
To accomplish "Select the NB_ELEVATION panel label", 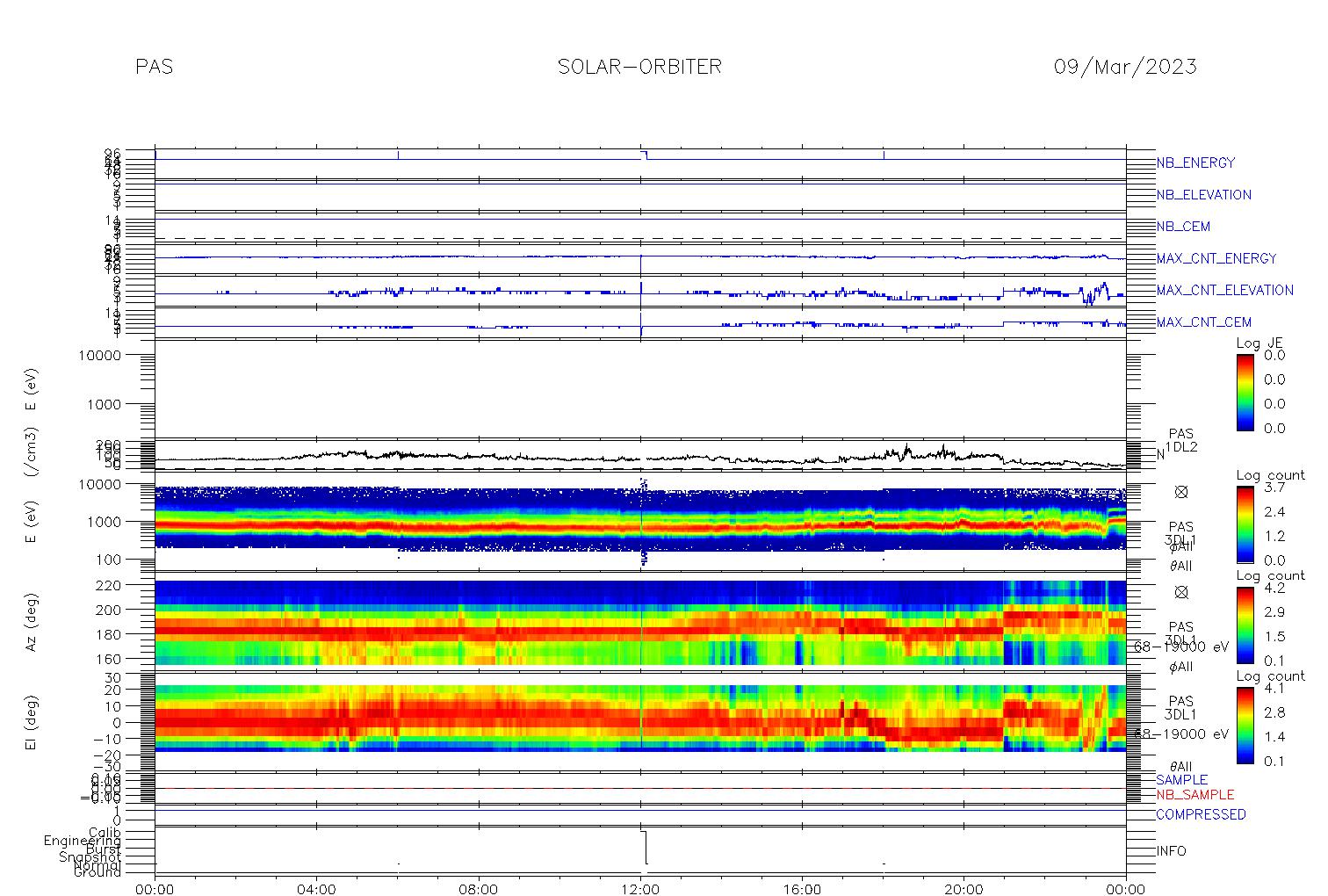I will (x=1203, y=195).
